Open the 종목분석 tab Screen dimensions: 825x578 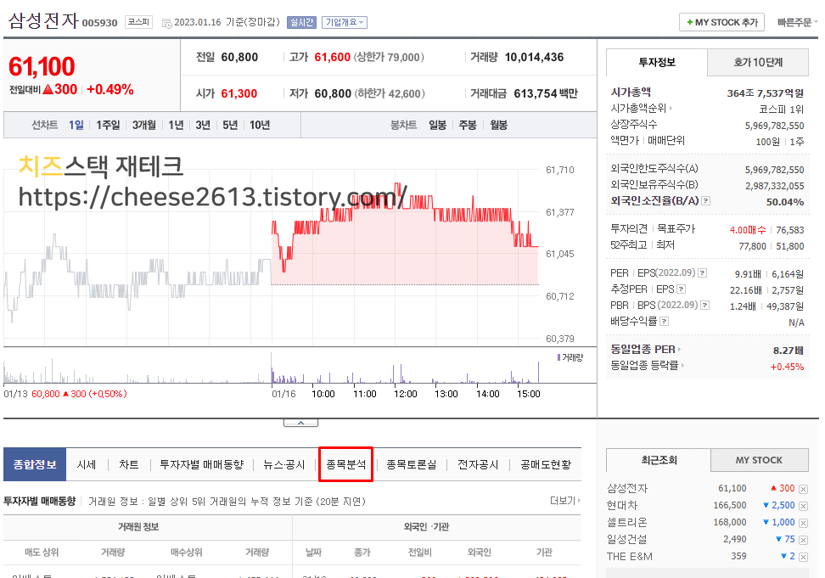coord(346,464)
